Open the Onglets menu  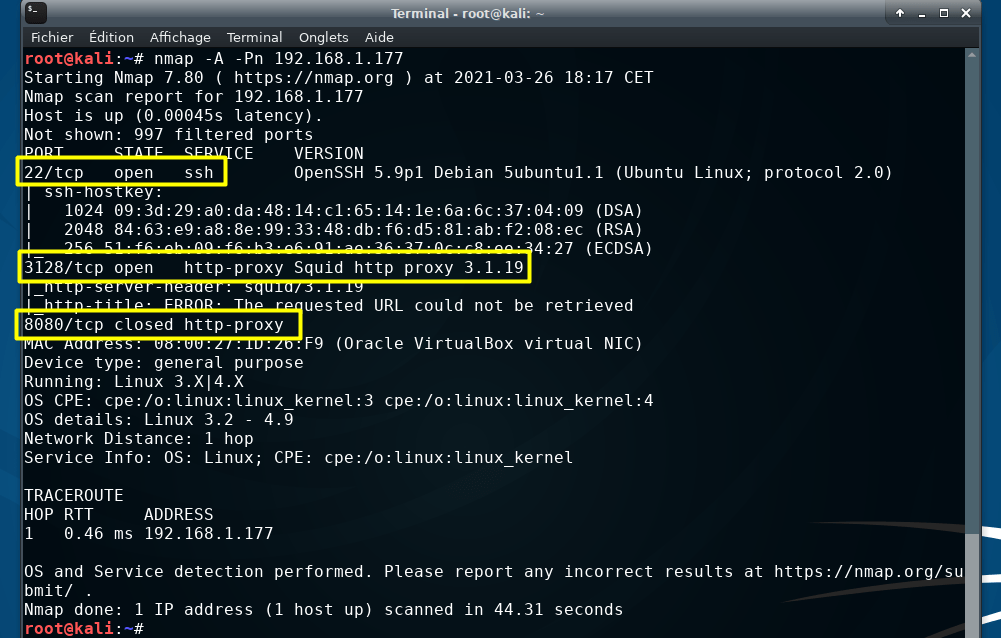pos(324,37)
